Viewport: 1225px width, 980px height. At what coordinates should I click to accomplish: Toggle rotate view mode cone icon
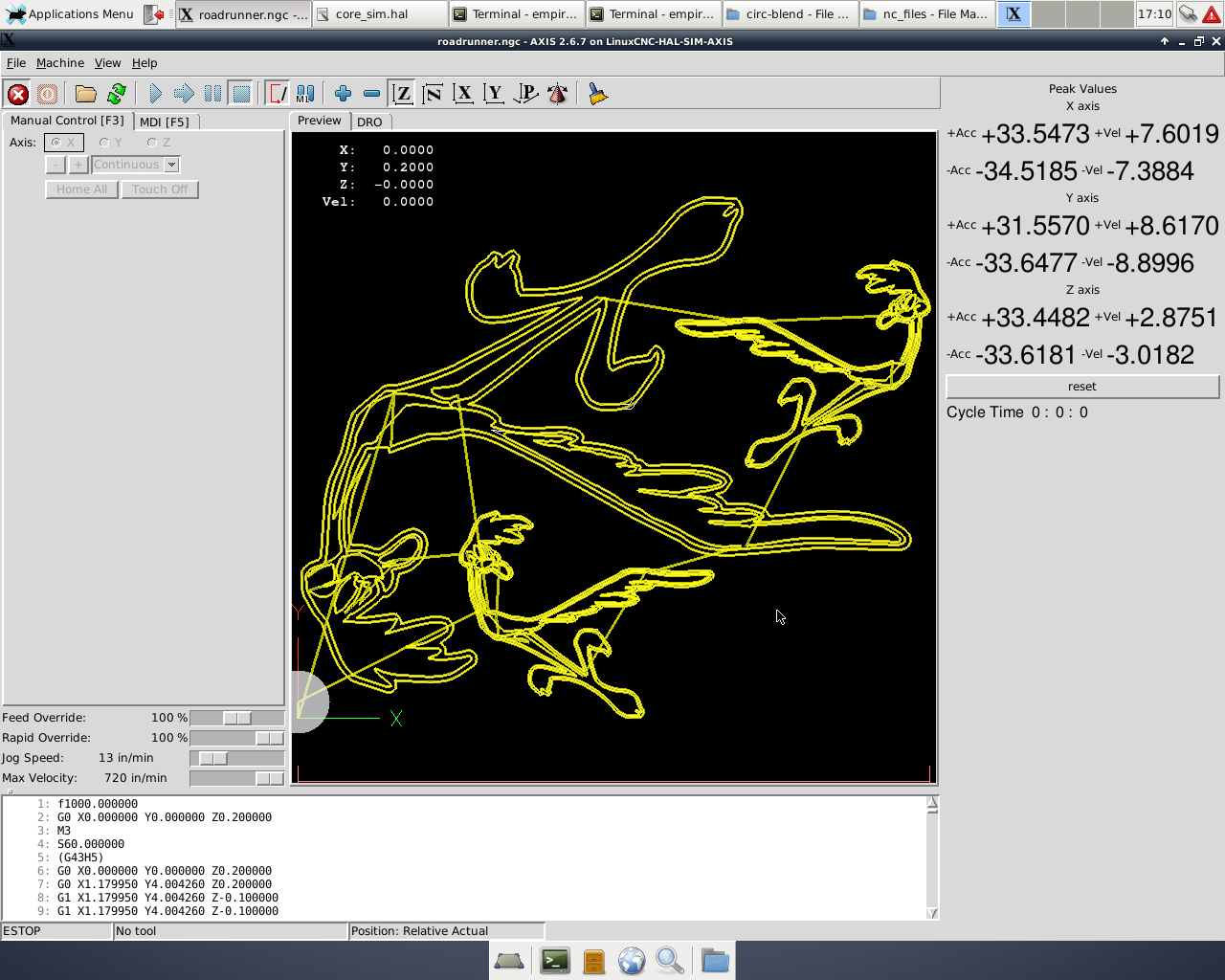click(x=557, y=94)
